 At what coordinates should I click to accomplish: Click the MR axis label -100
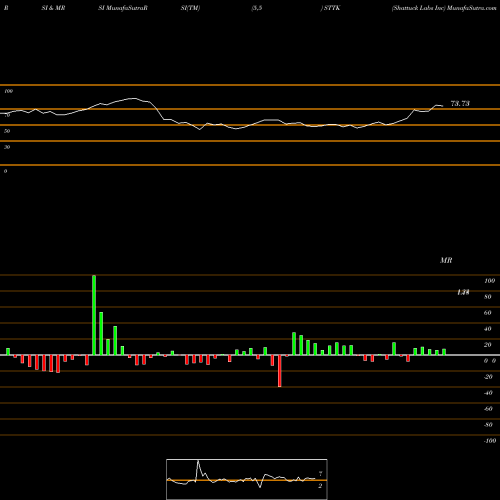tap(490, 441)
